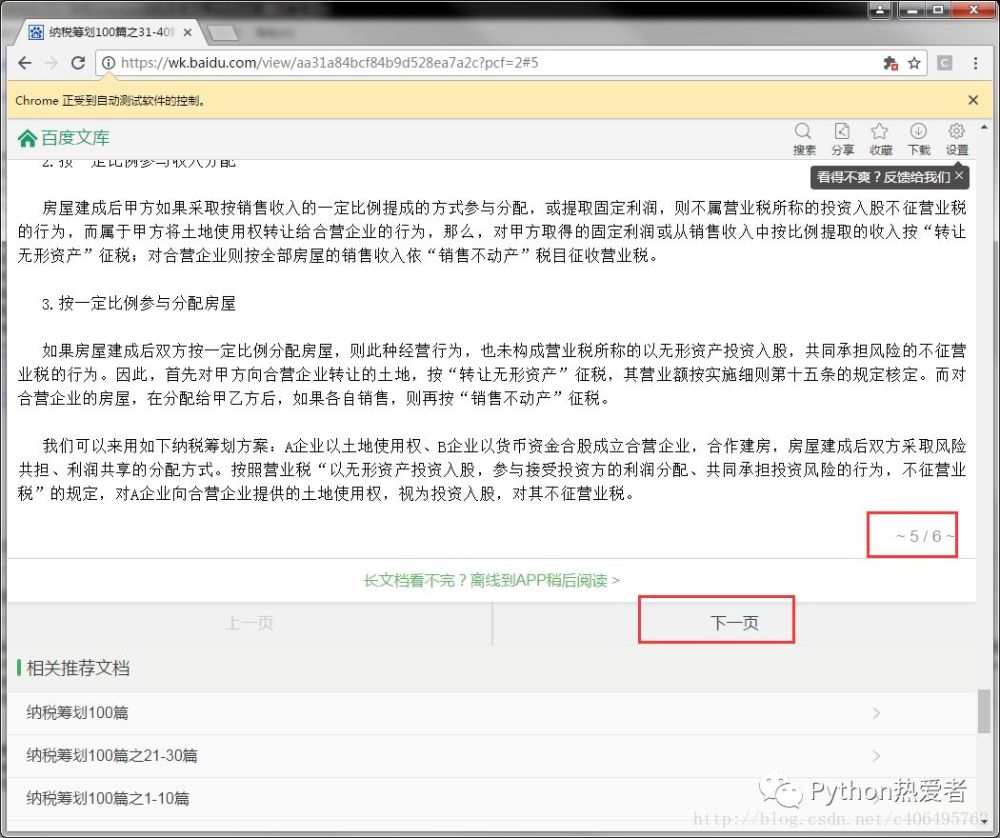The width and height of the screenshot is (1000, 838).
Task: Click chevron on 纳税筹划100篇之21-30篇 row
Action: (x=876, y=755)
